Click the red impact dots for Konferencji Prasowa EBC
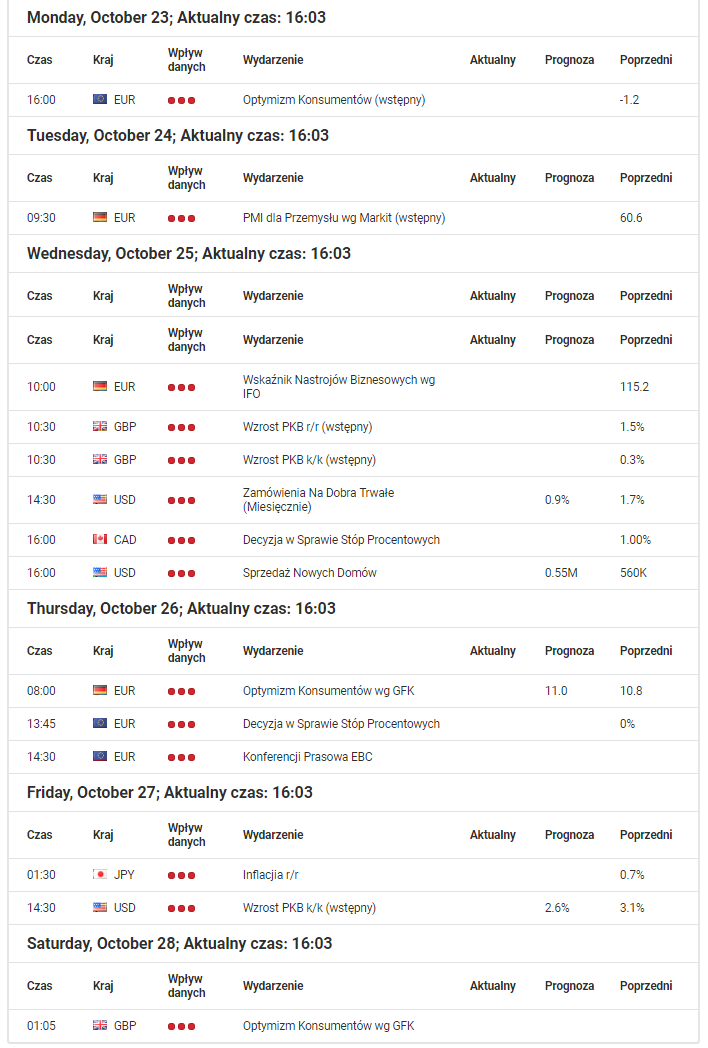The width and height of the screenshot is (708, 1048). pos(181,757)
